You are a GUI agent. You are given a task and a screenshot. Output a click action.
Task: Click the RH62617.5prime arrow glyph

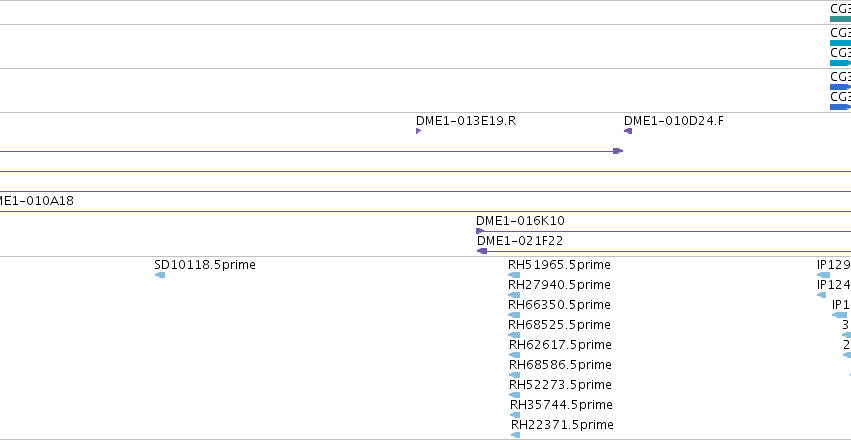click(515, 355)
